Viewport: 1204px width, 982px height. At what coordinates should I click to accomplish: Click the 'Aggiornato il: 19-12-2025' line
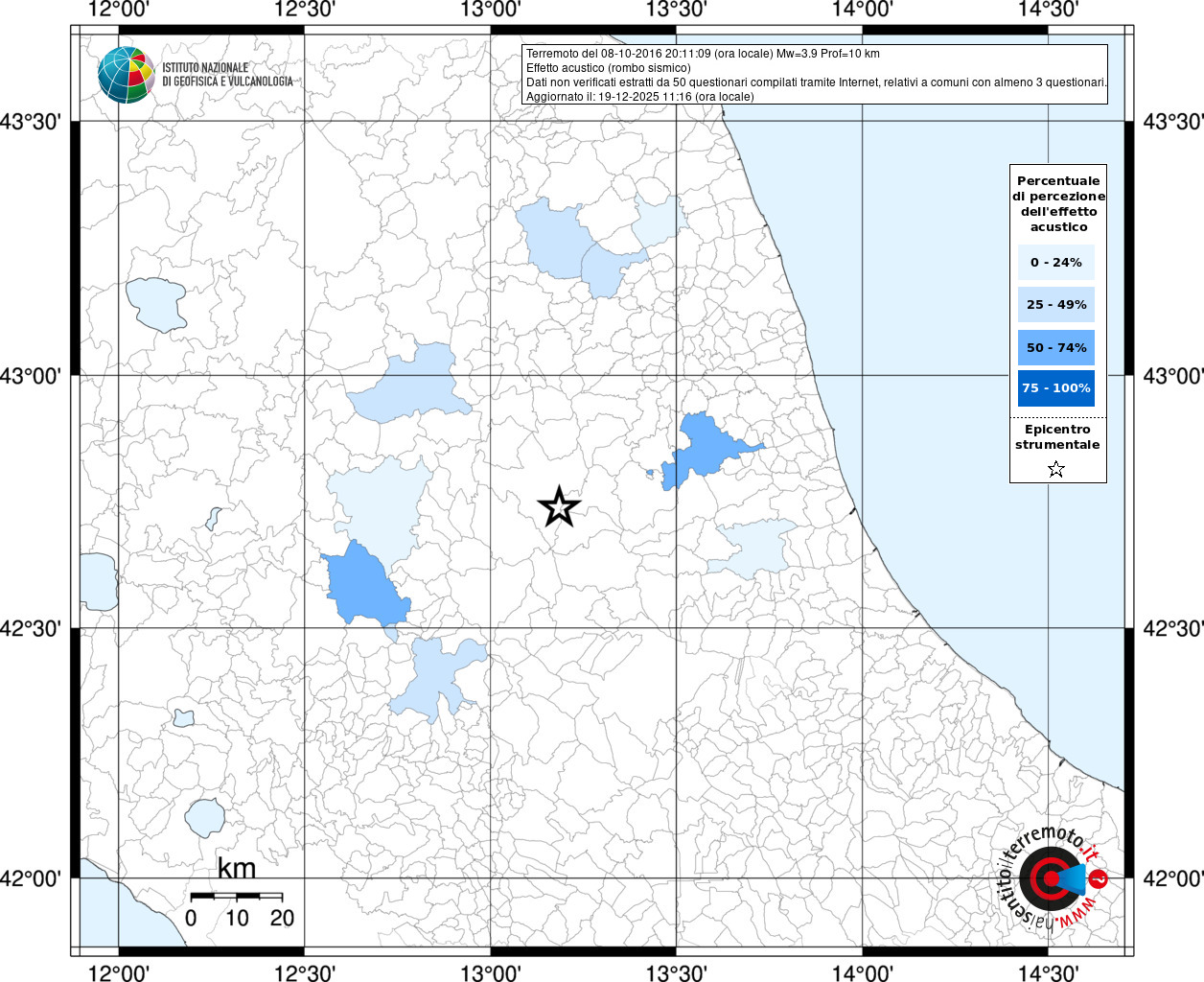pos(639,97)
